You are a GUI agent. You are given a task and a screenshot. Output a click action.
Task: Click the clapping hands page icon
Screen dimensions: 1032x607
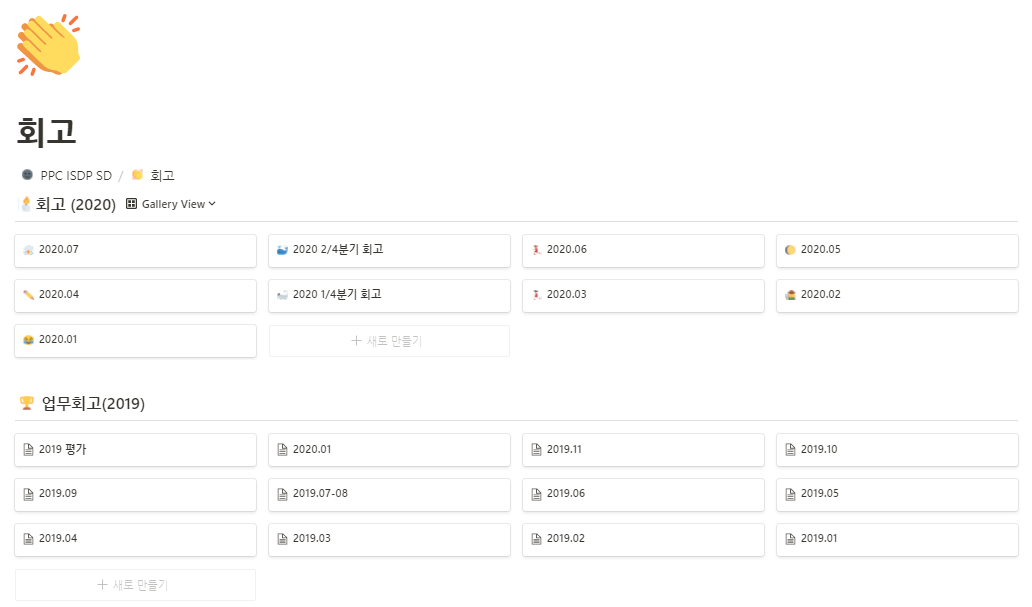point(48,45)
